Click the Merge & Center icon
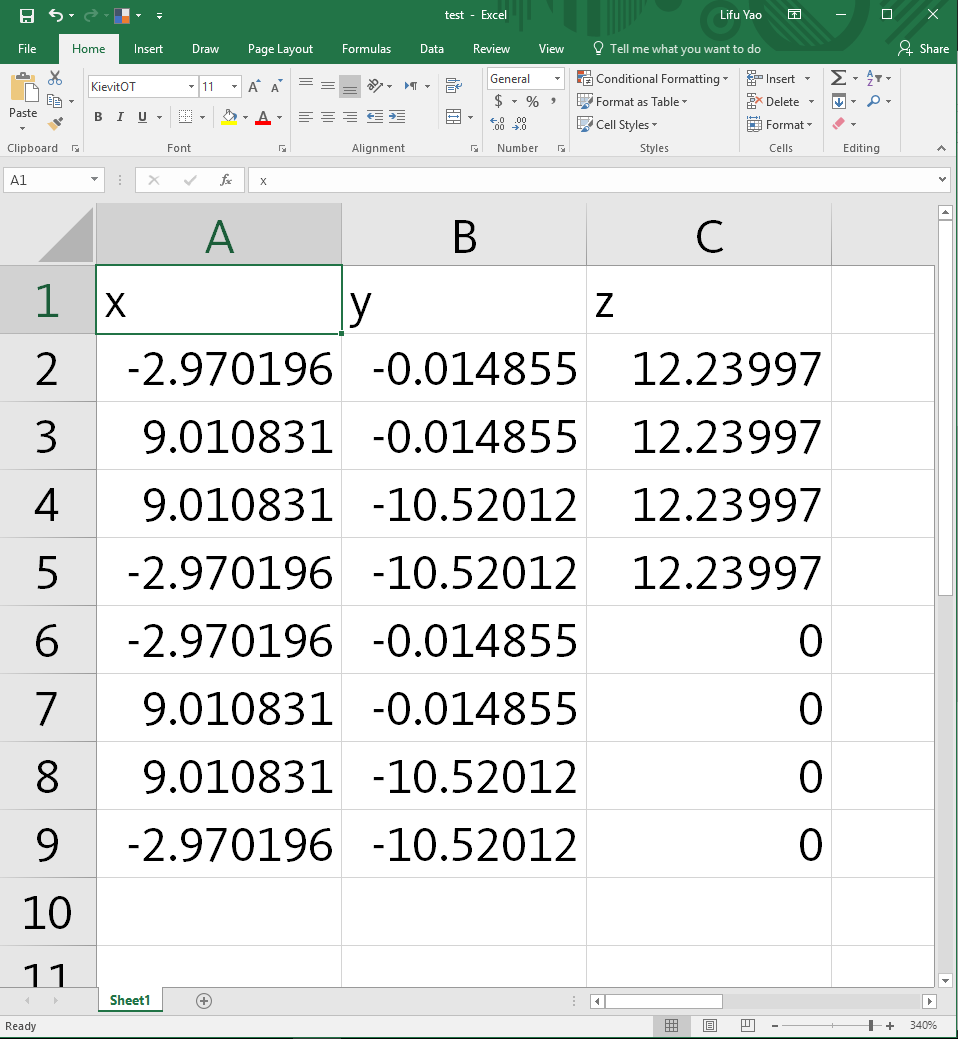This screenshot has width=958, height=1039. point(454,117)
